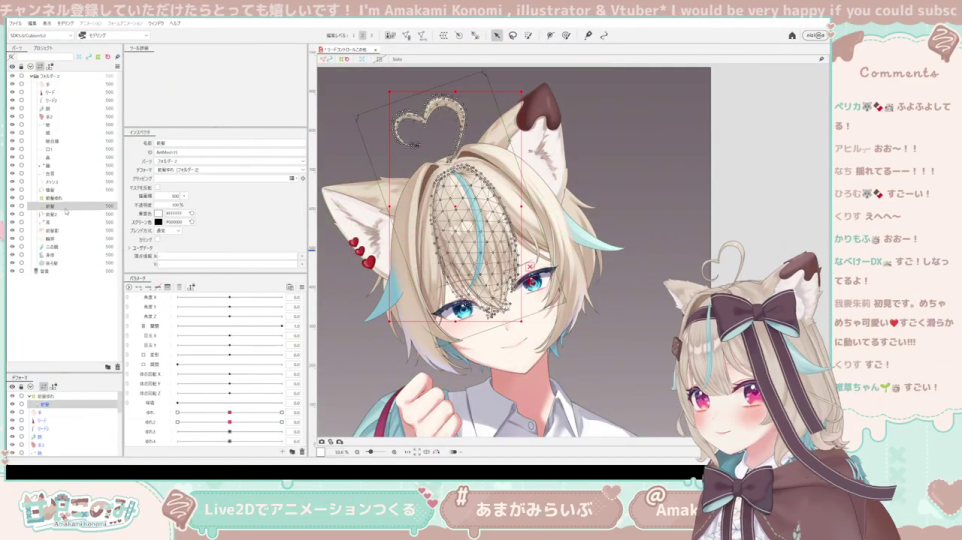This screenshot has width=962, height=540.
Task: Click the curved path tool icon
Action: 604,36
